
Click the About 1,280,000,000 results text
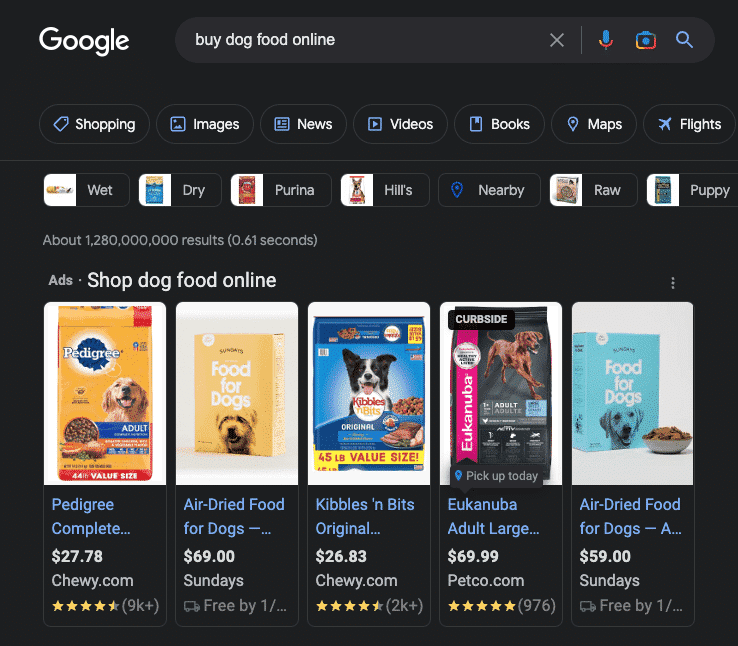coord(180,240)
